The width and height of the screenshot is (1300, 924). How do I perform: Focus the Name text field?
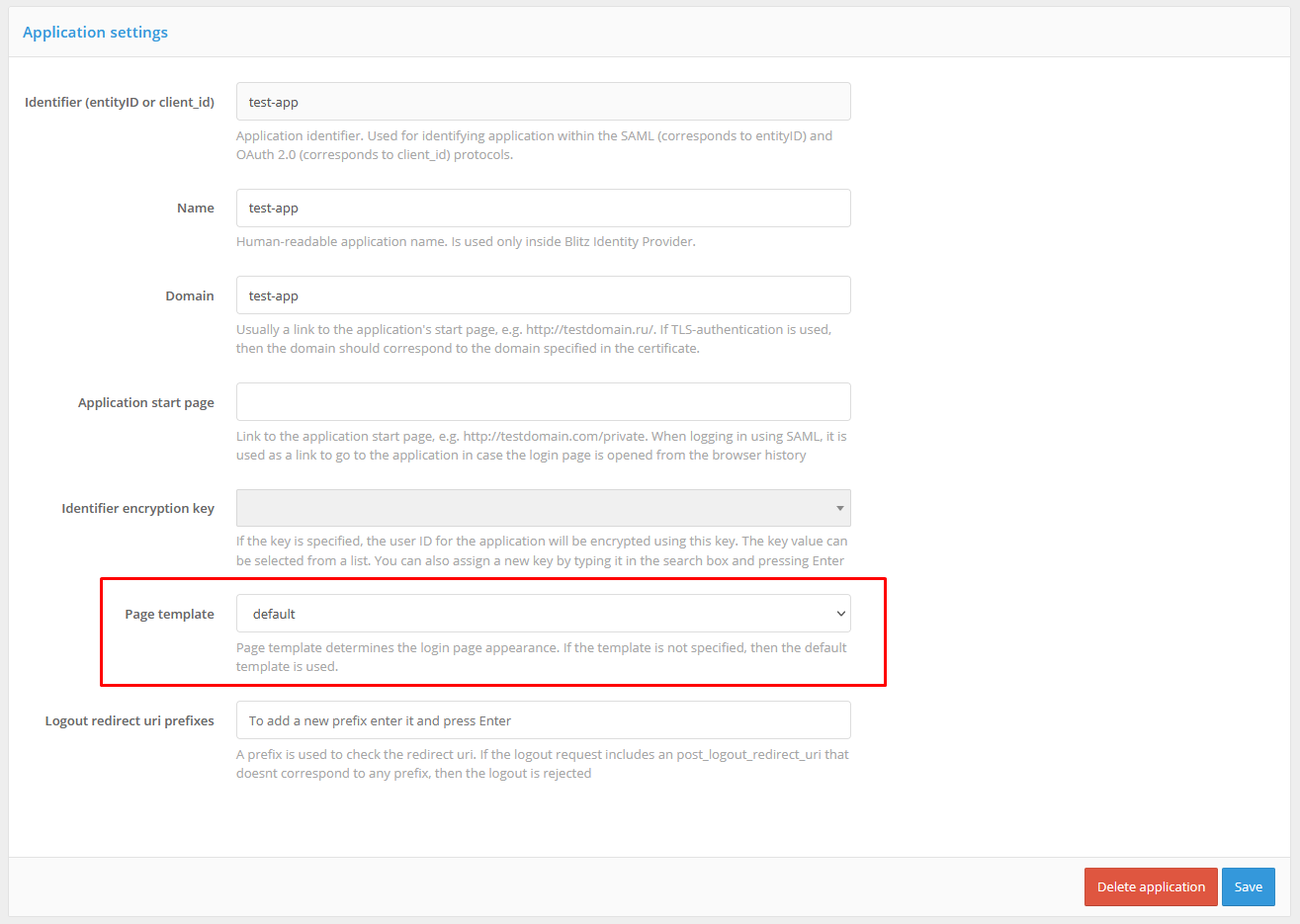543,209
